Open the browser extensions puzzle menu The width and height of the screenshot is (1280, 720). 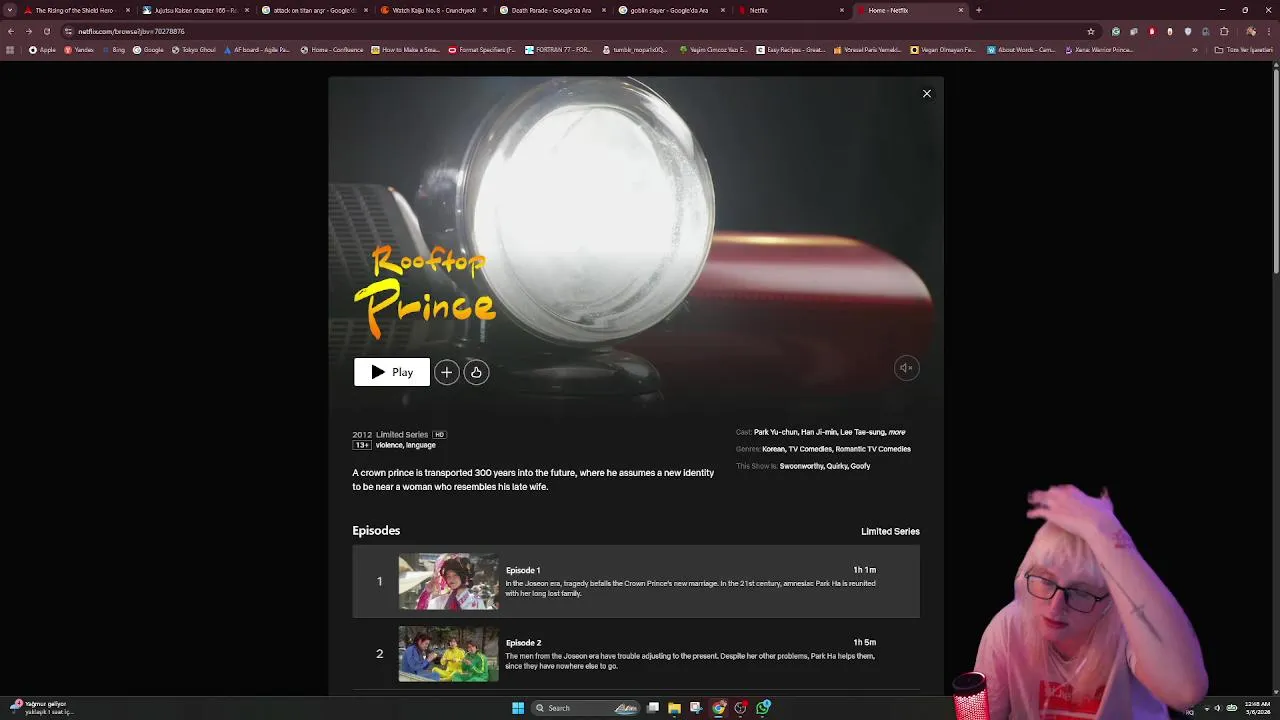click(1224, 31)
